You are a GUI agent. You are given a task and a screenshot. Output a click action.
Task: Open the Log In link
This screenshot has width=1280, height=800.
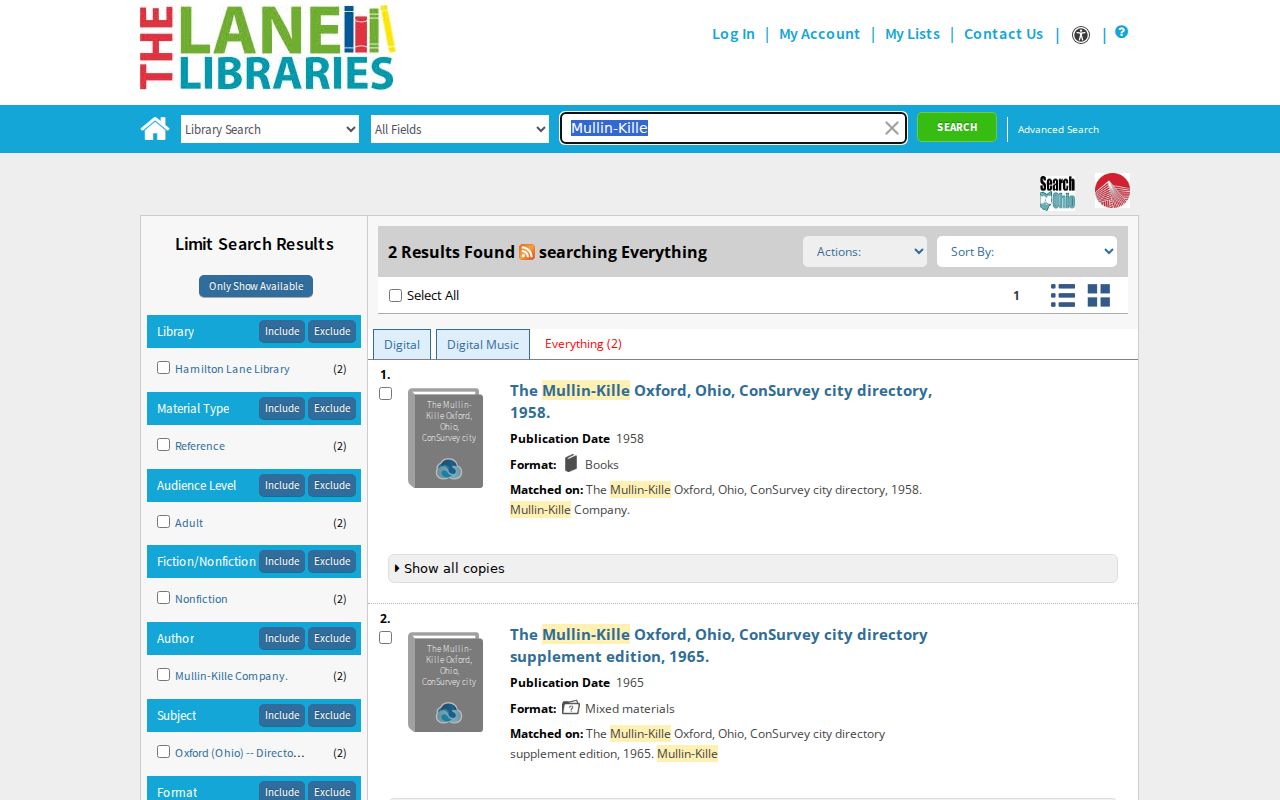733,34
